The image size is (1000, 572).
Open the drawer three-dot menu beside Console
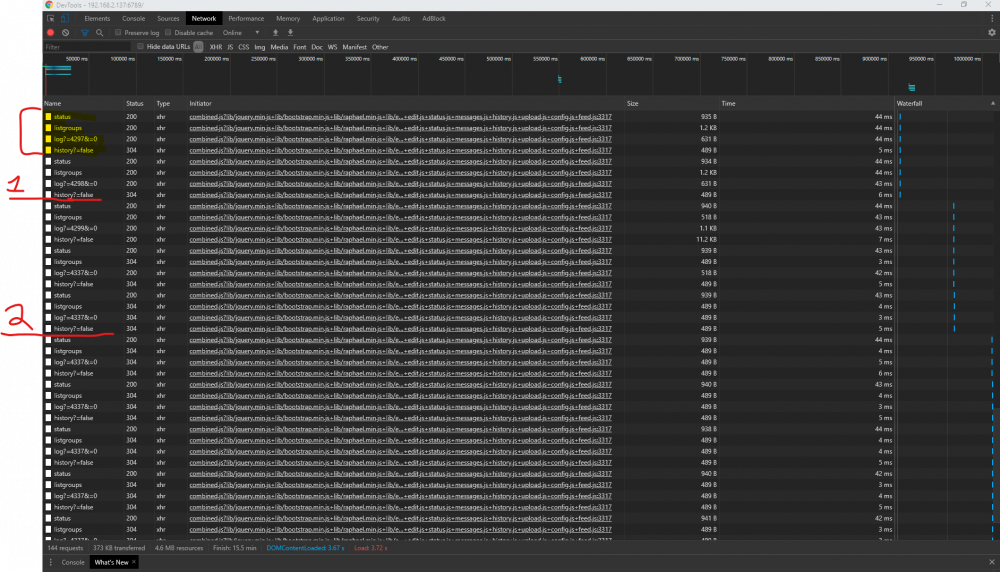click(50, 562)
